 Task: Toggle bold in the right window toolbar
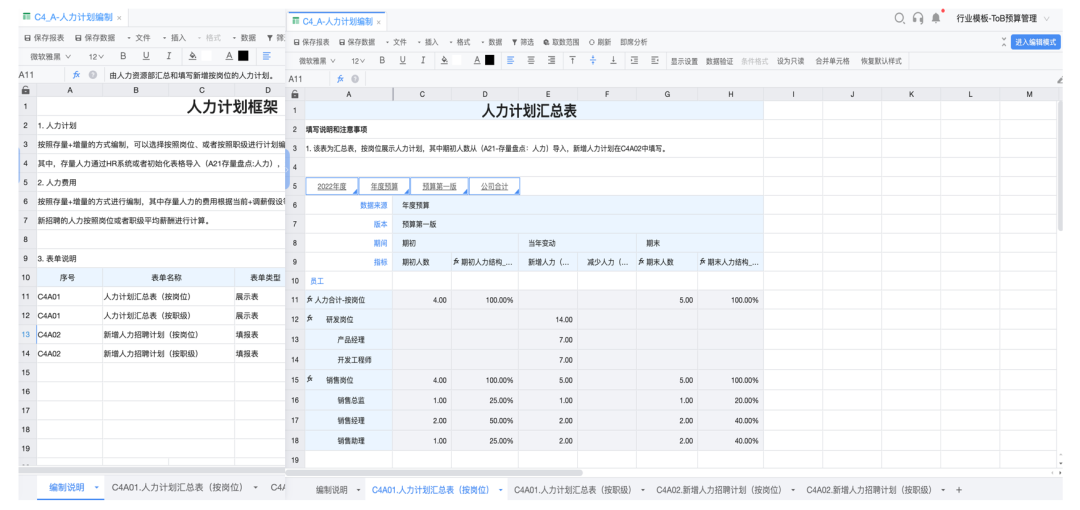382,61
